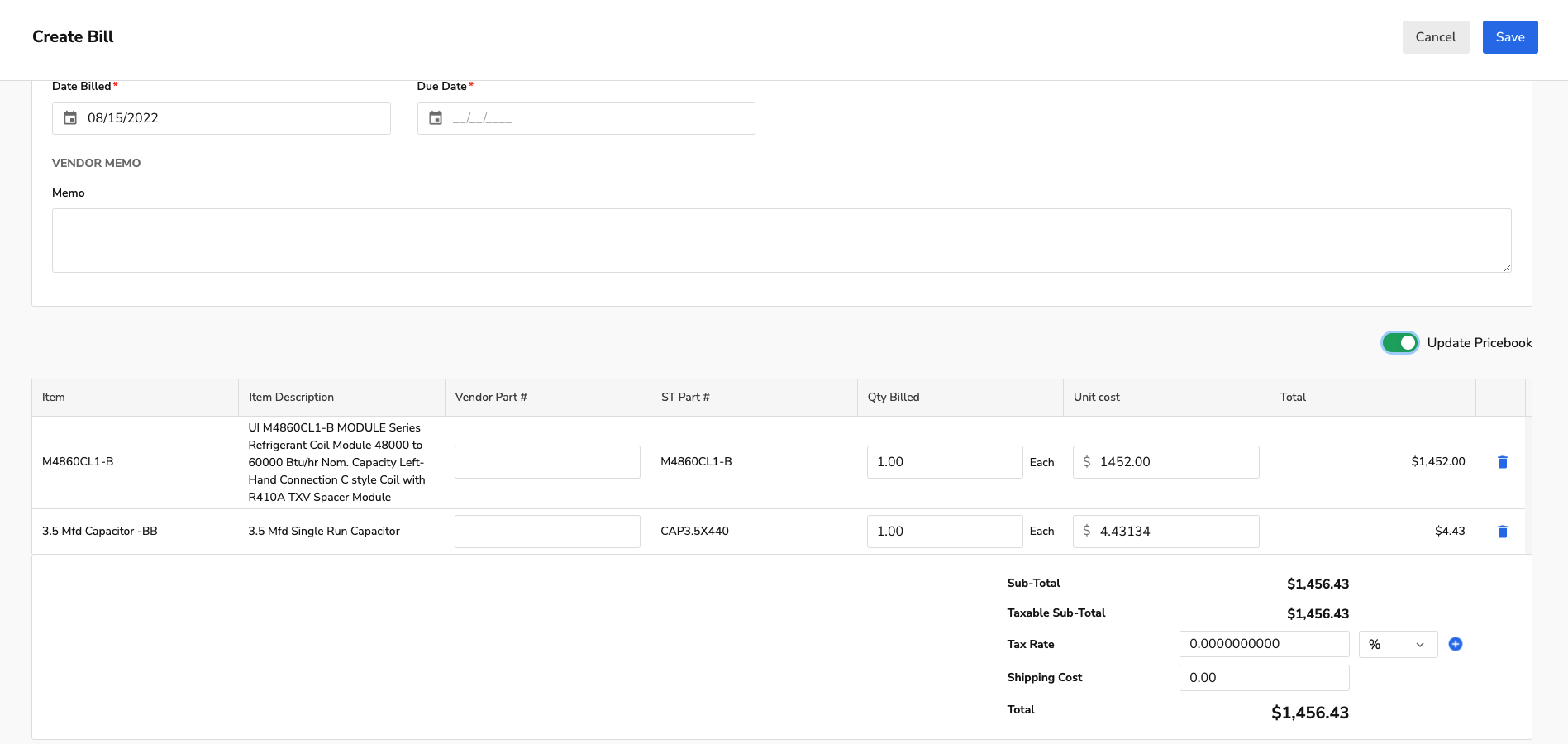Click the 3.5 Mfd Capacitor -BB item name
The width and height of the screenshot is (1568, 744).
[100, 532]
